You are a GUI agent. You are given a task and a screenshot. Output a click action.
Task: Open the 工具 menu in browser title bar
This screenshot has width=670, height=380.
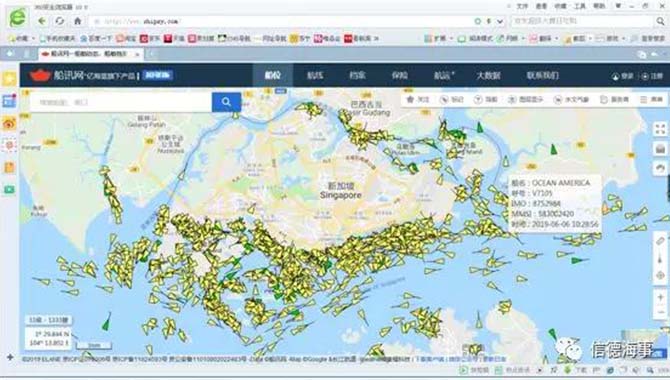click(x=580, y=6)
